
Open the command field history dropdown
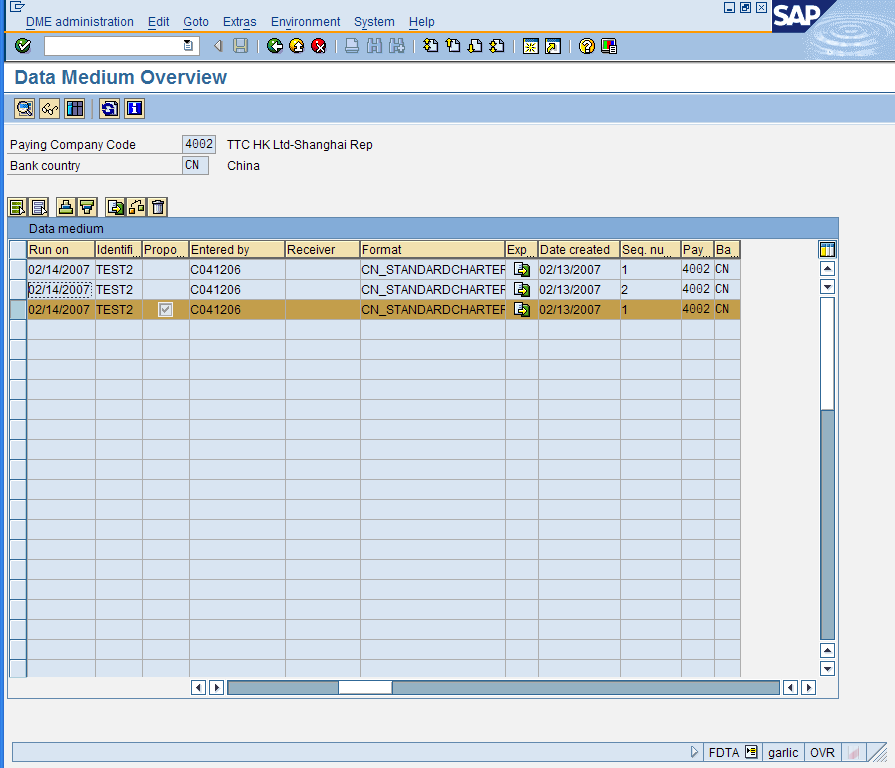tap(188, 45)
